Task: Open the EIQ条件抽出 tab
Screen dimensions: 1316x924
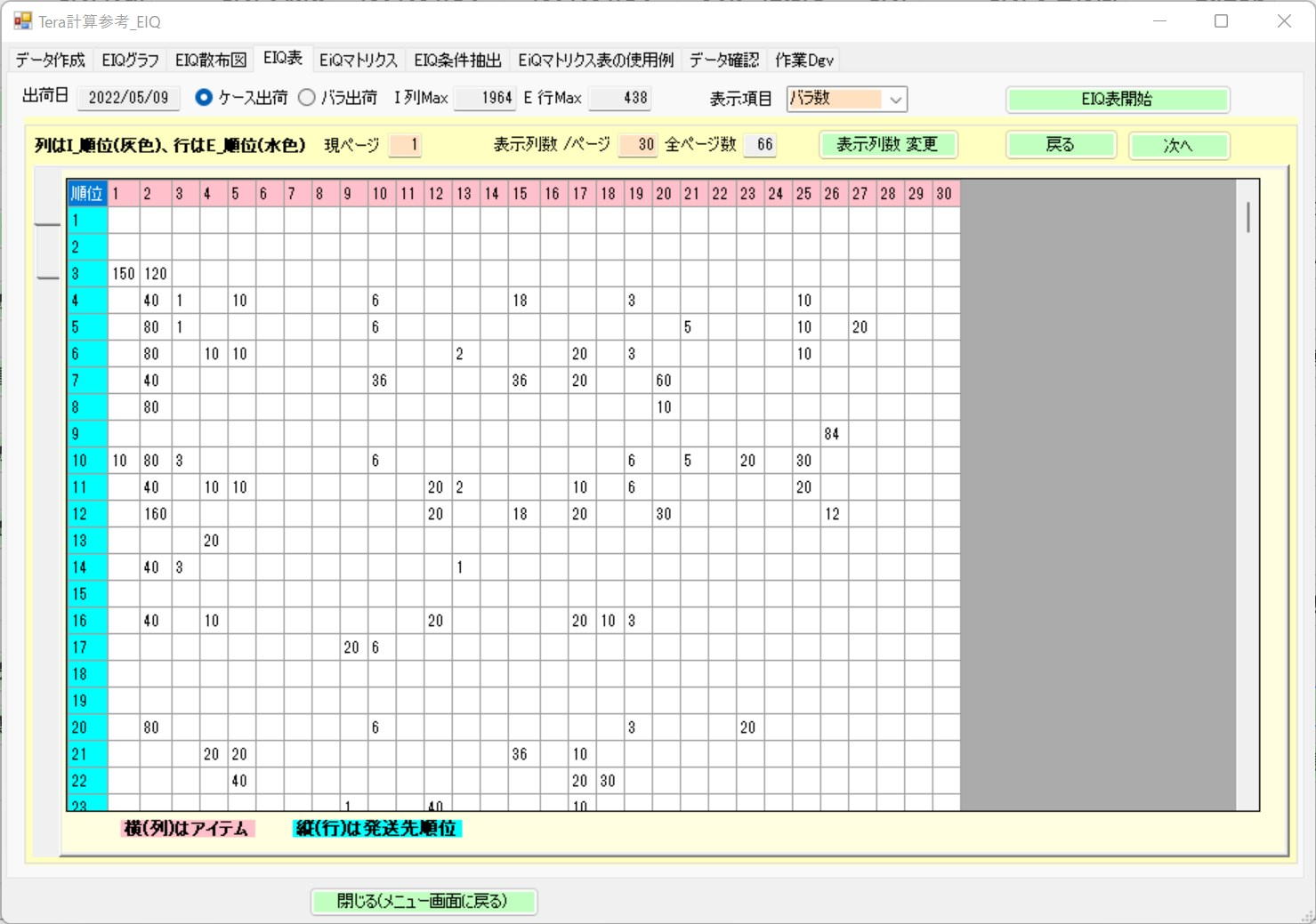Action: coord(457,60)
